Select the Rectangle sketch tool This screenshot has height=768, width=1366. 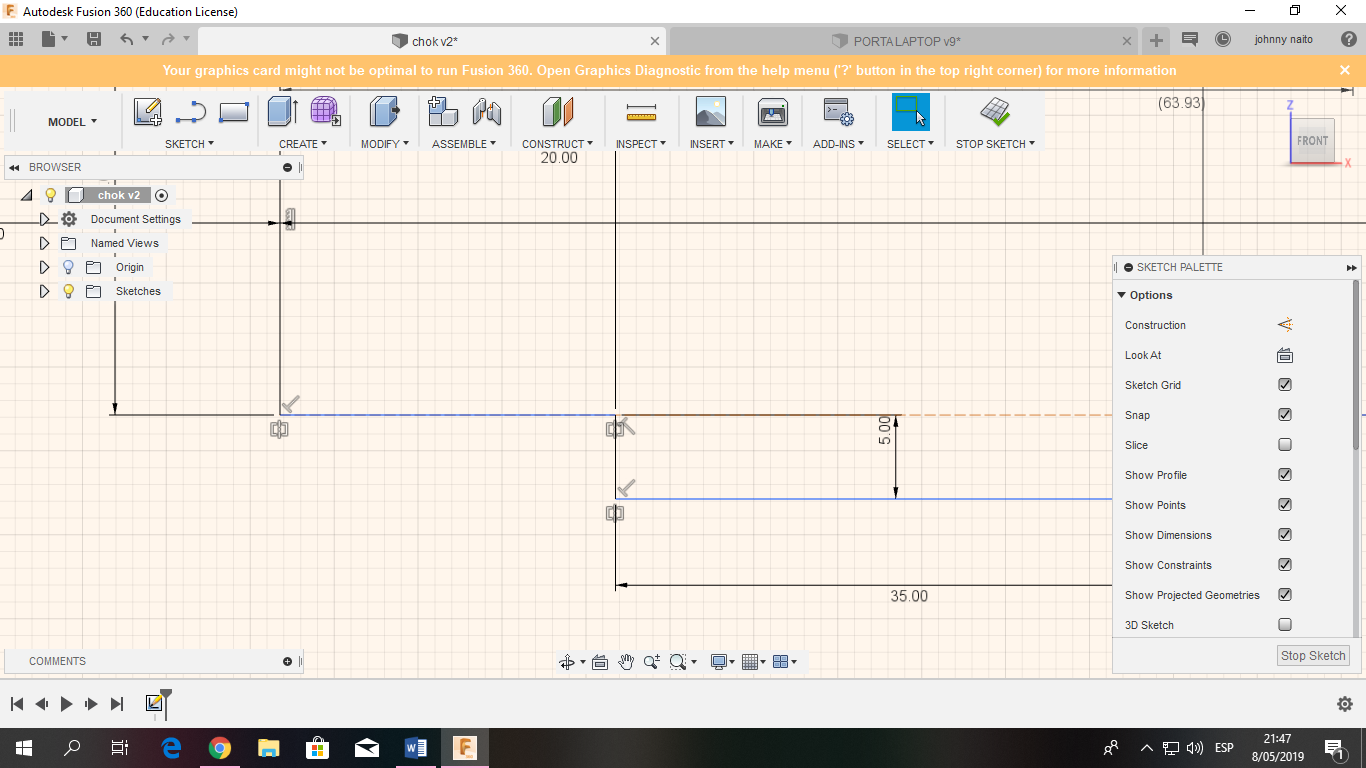point(234,112)
